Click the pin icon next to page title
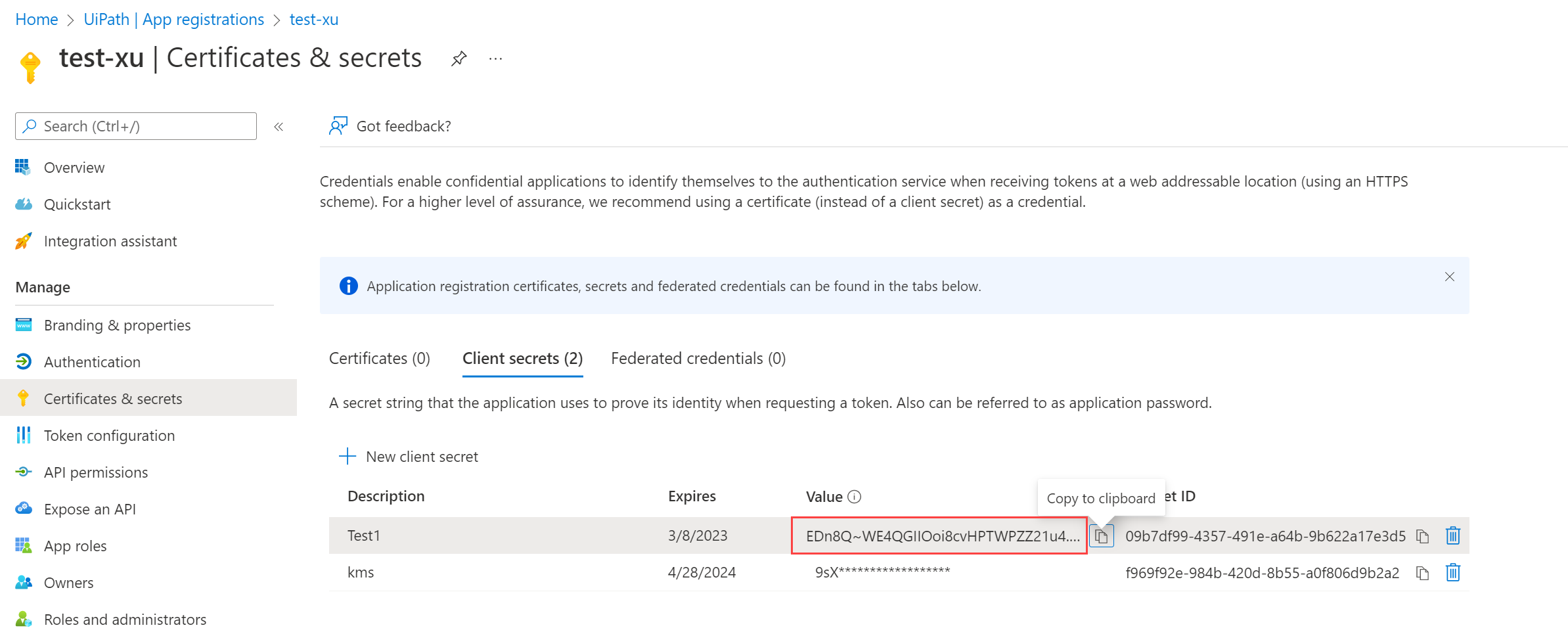Screen dimensions: 1568x634 [459, 58]
